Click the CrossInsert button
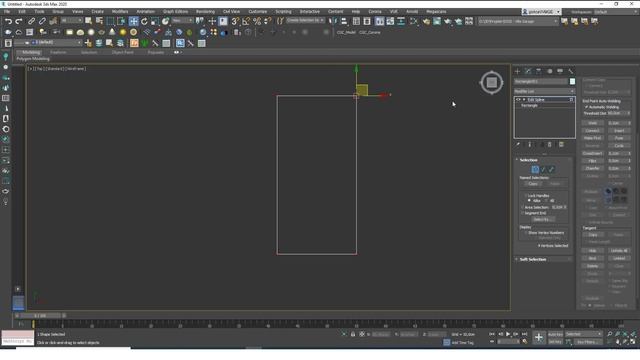Viewport: 640px width, 360px height. [593, 153]
